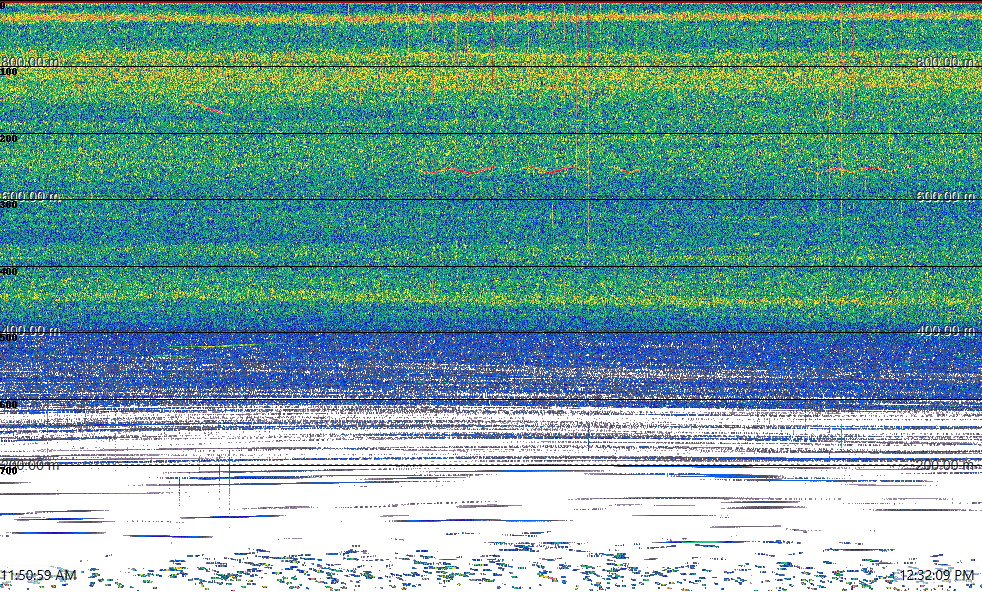
Task: Select the bold 700 depth label
Action: pyautogui.click(x=9, y=471)
